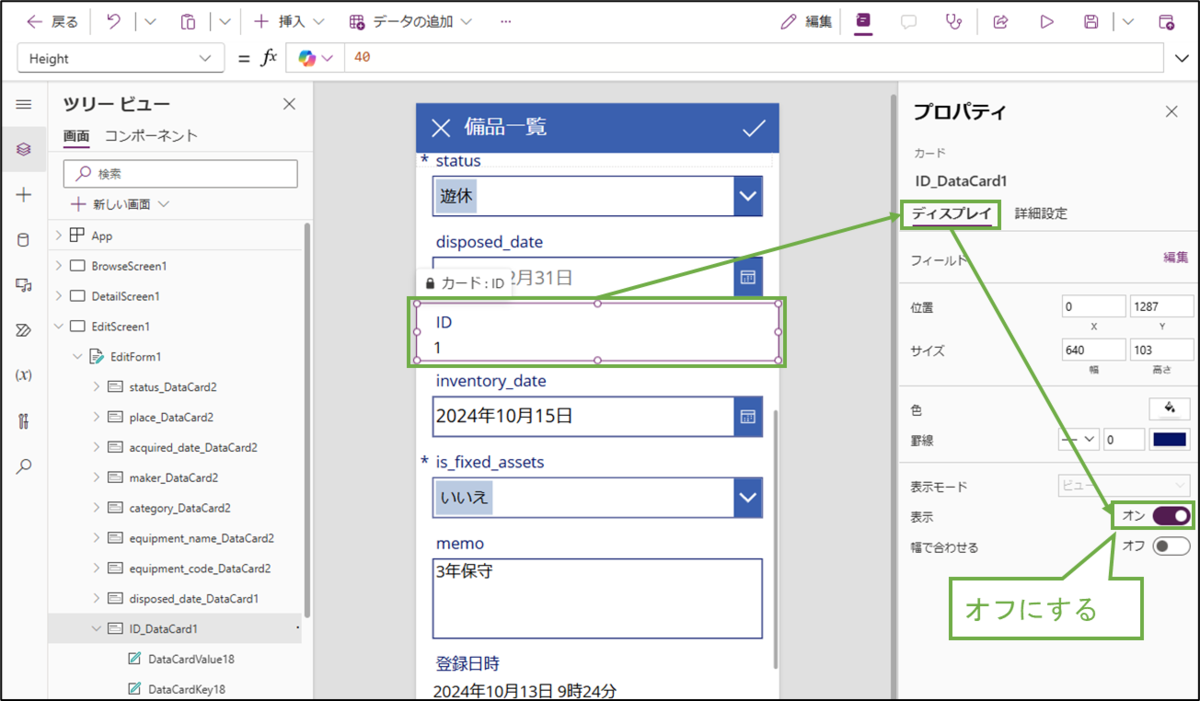Collapse EditForm1 node
Viewport: 1200px width, 701px height.
coord(78,356)
